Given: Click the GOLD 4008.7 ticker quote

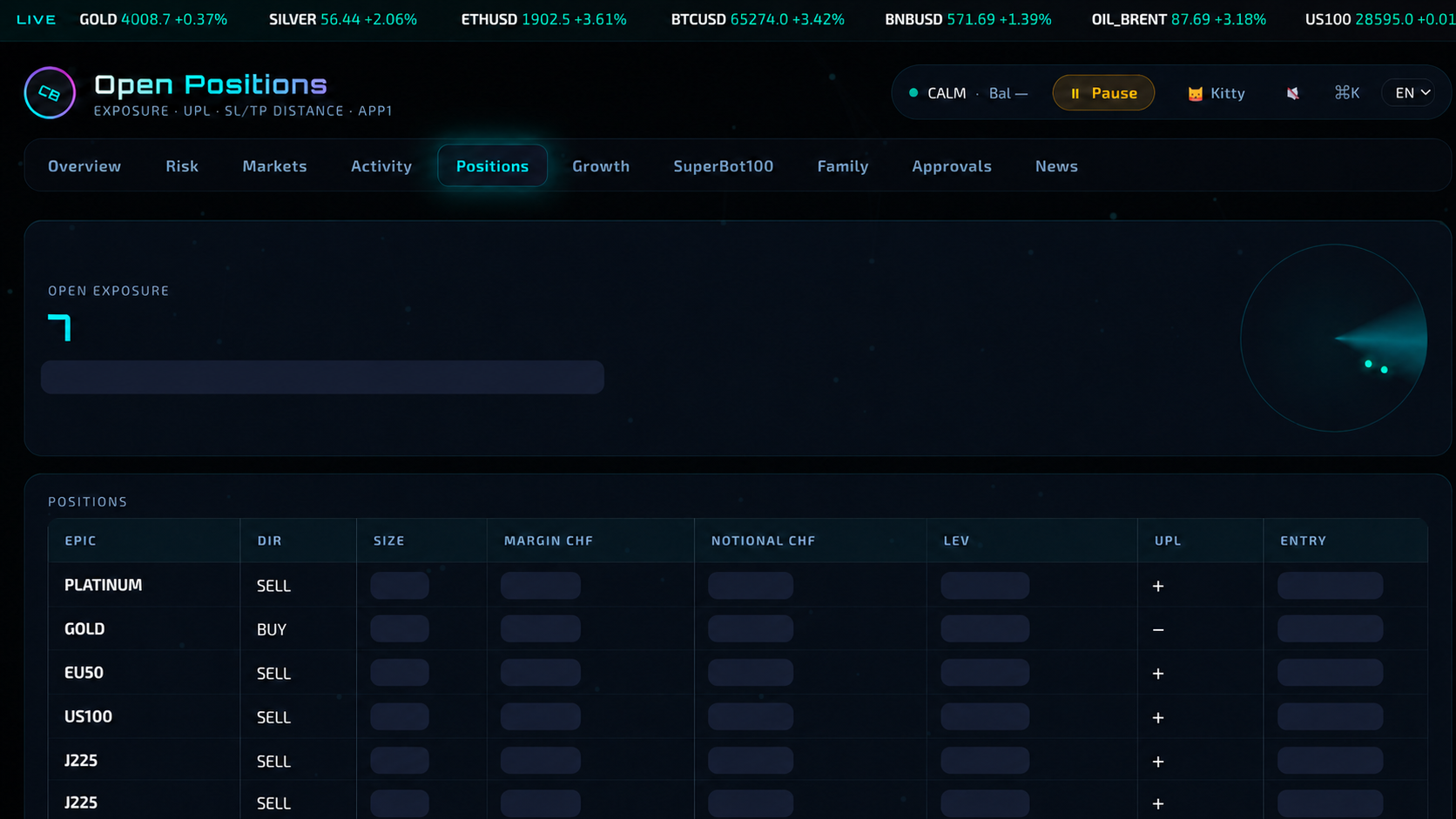Looking at the screenshot, I should (x=153, y=19).
